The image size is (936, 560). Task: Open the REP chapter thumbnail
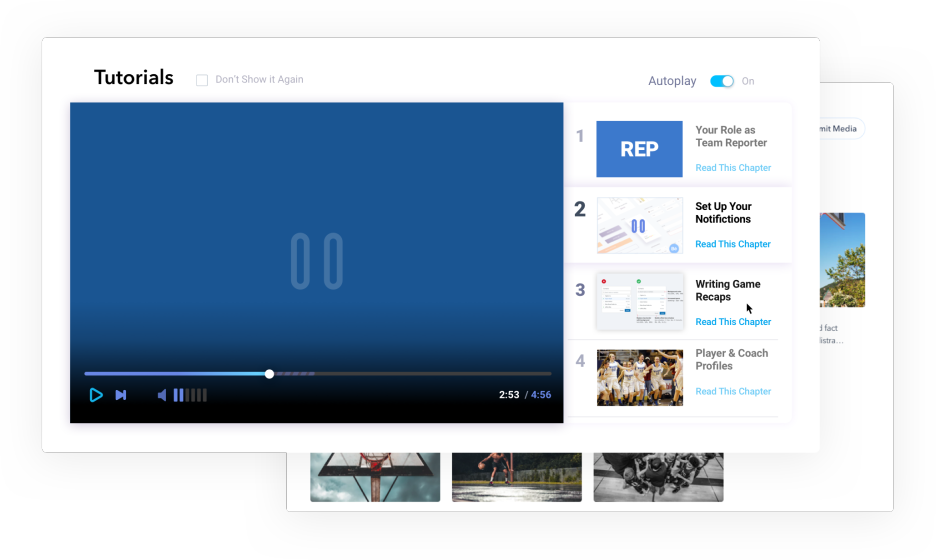coord(639,149)
